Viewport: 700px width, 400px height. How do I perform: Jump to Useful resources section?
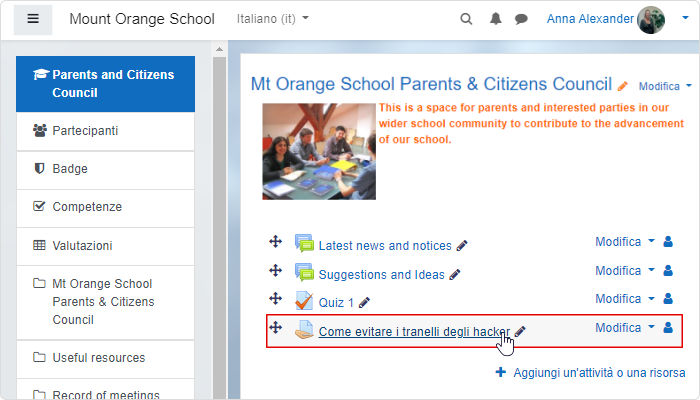105,358
